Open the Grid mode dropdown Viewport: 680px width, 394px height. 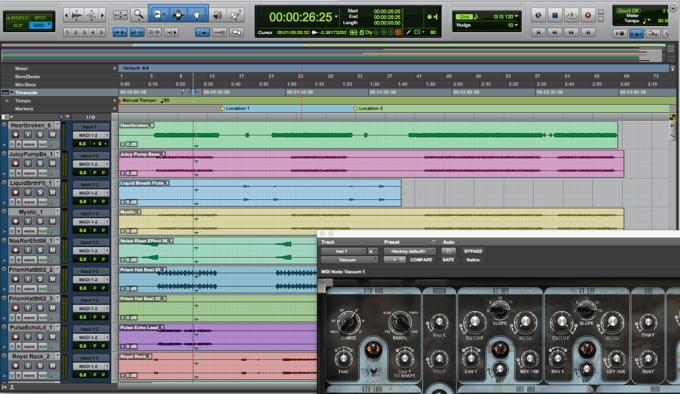41,25
